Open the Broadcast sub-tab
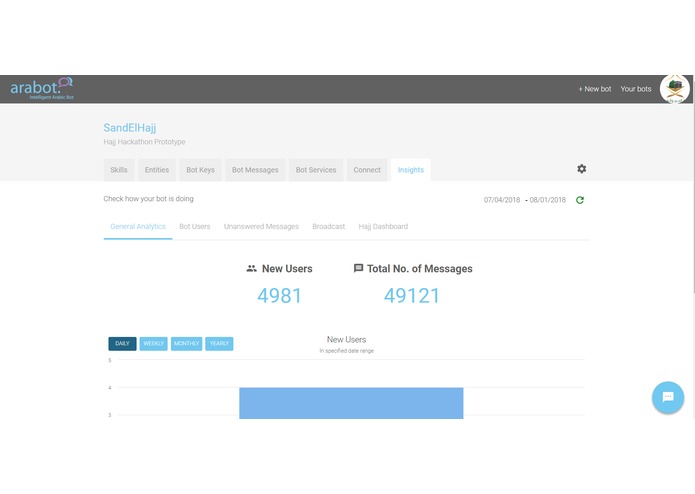 (328, 227)
